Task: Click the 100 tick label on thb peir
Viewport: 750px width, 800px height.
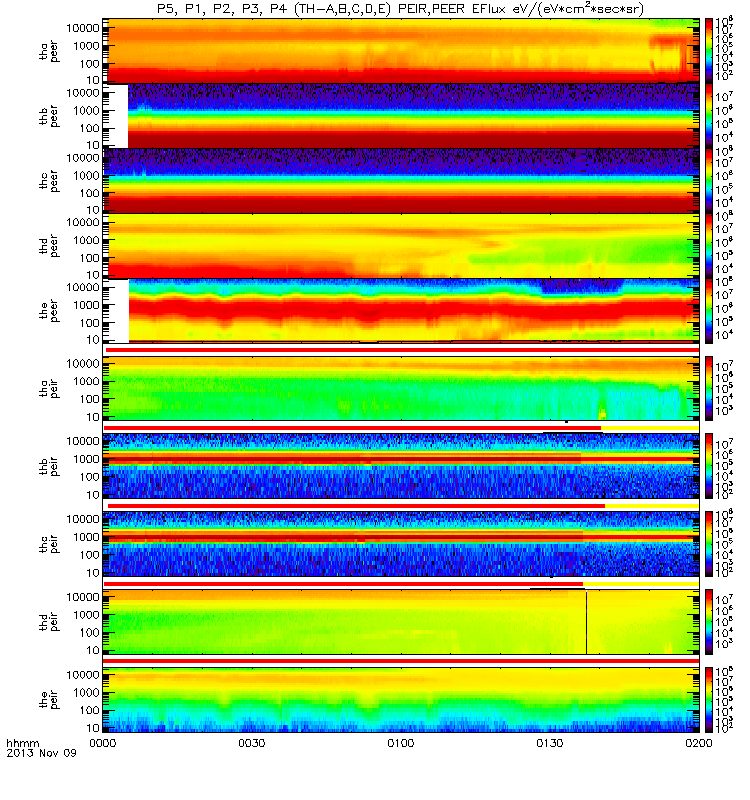Action: click(89, 477)
